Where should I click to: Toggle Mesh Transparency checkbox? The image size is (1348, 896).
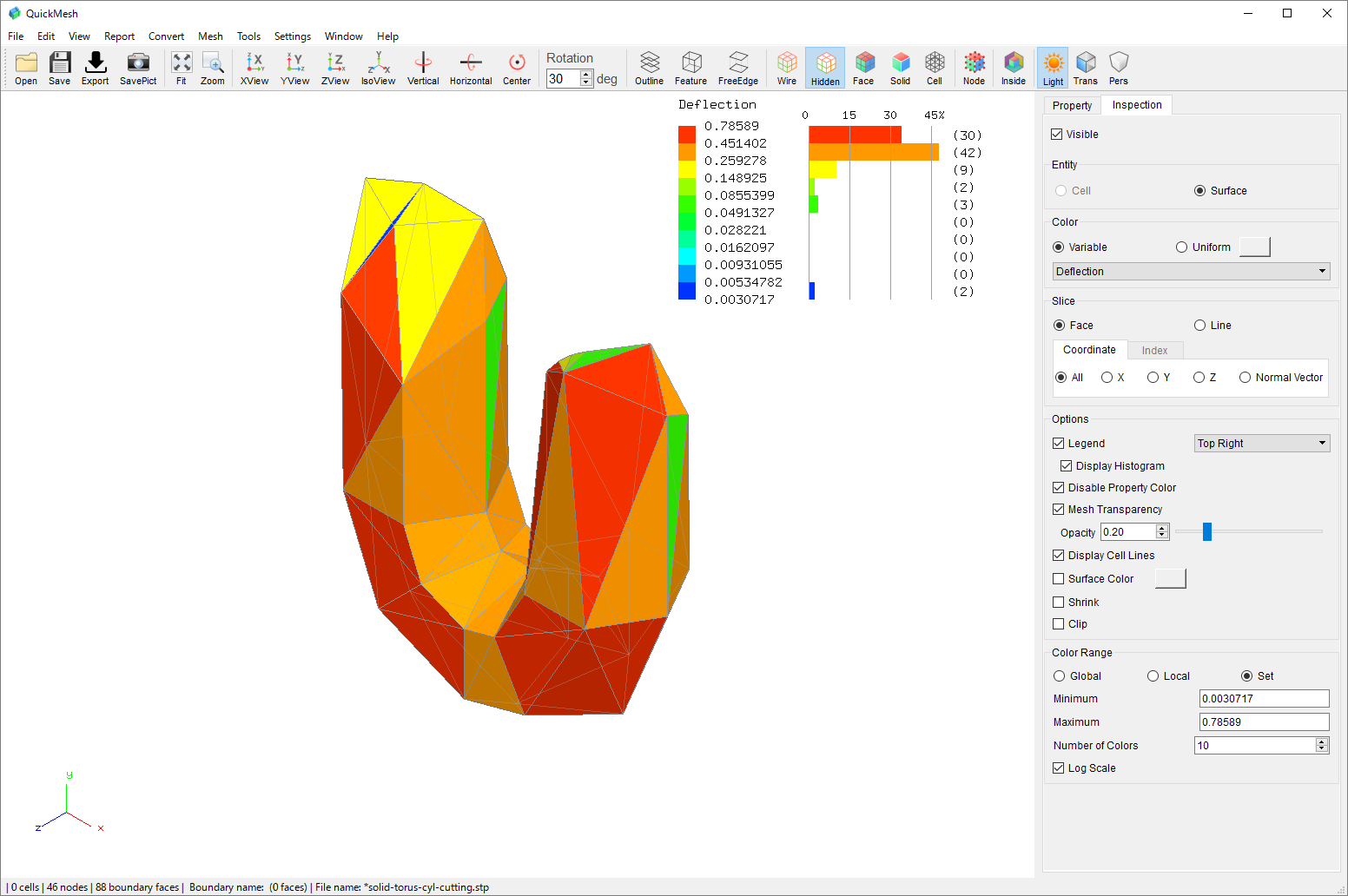[x=1058, y=510]
